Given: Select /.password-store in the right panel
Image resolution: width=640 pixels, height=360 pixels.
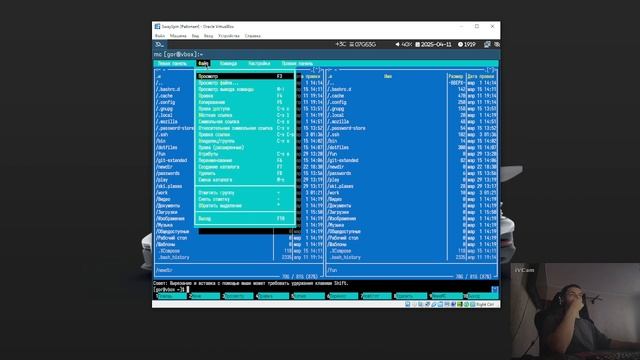Looking at the screenshot, I should tap(347, 128).
